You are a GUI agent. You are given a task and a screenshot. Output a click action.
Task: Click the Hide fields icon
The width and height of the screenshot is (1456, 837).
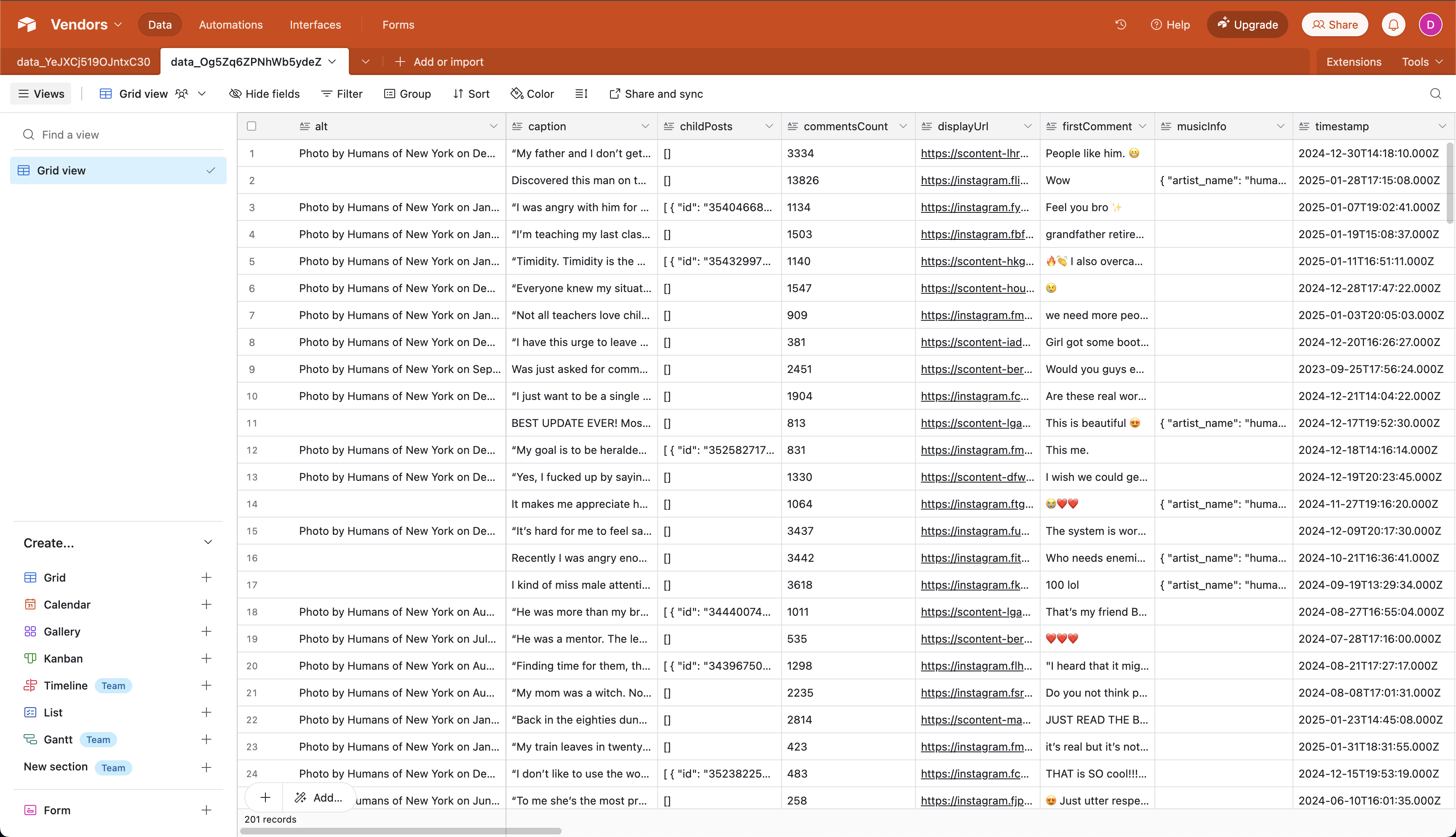point(264,93)
